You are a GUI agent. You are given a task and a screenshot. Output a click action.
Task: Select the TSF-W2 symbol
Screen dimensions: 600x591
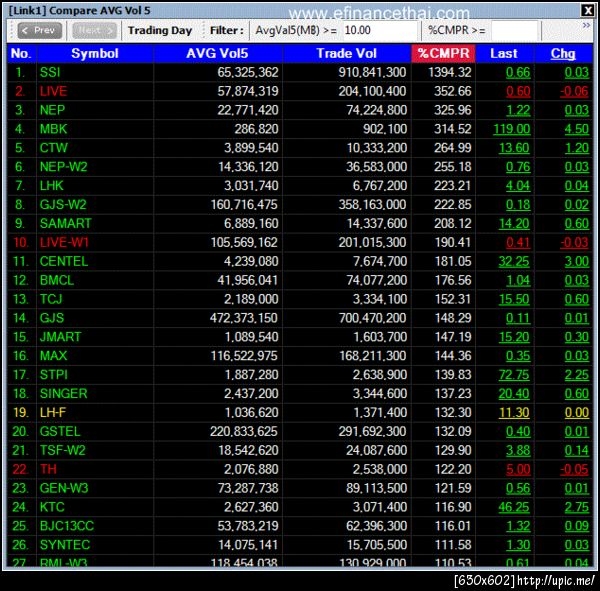pos(63,451)
